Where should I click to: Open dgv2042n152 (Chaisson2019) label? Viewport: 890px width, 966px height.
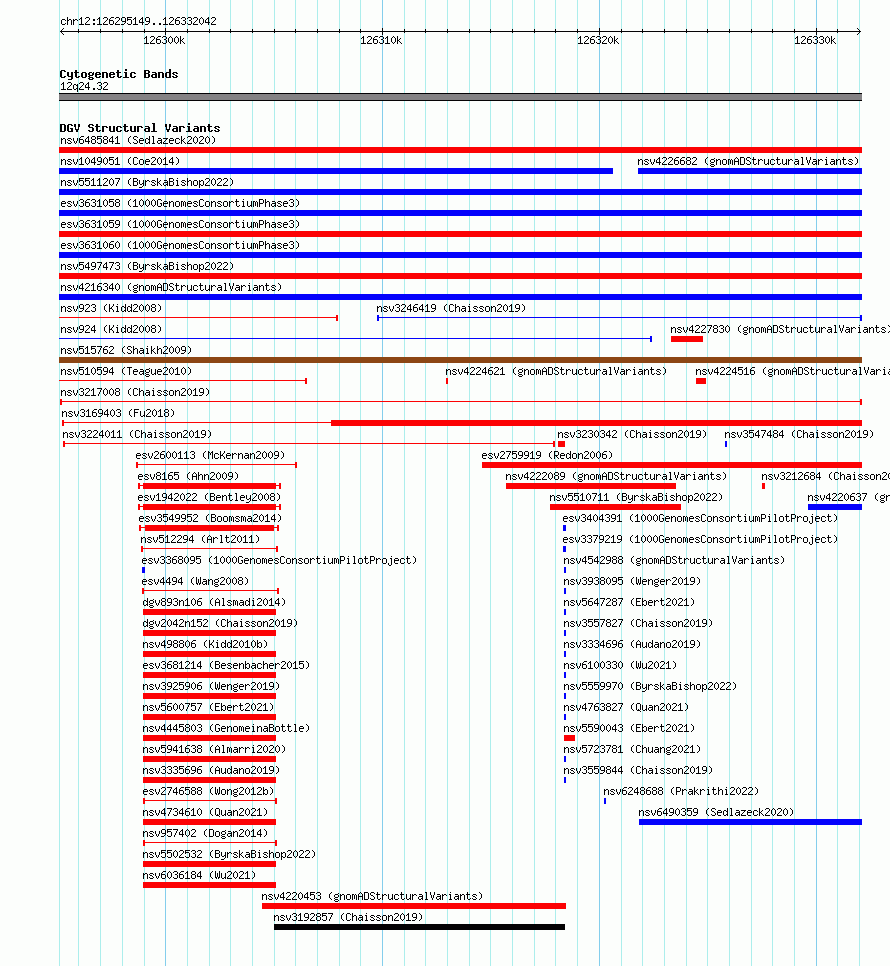click(220, 622)
